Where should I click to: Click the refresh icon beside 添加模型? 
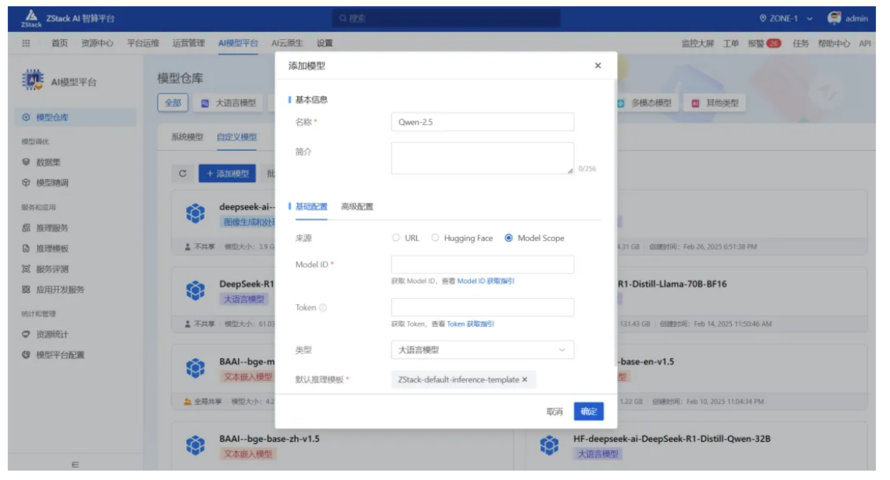click(x=182, y=174)
